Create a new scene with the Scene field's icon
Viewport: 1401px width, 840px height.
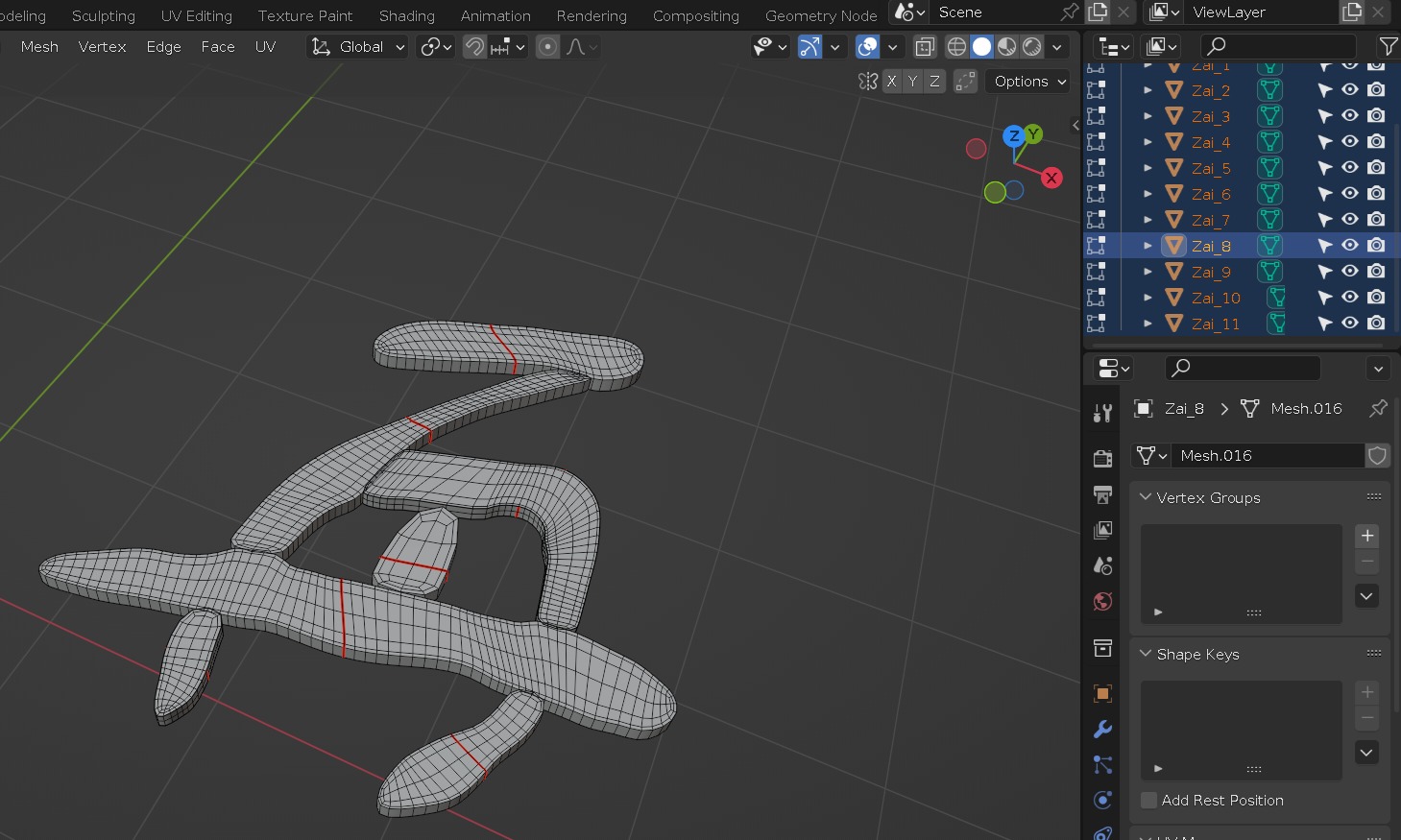coord(1098,12)
